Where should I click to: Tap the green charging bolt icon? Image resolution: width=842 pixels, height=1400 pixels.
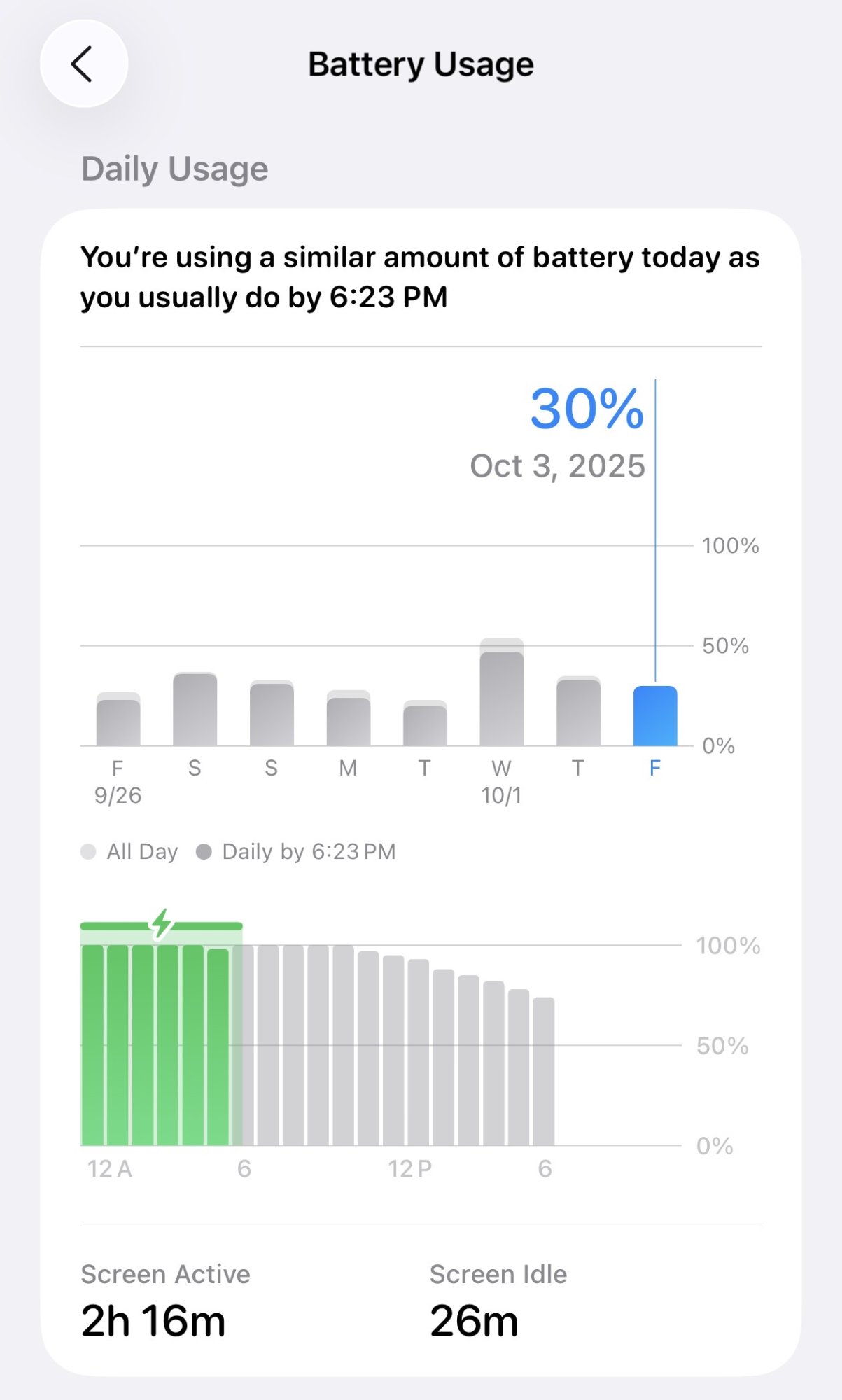pos(162,923)
